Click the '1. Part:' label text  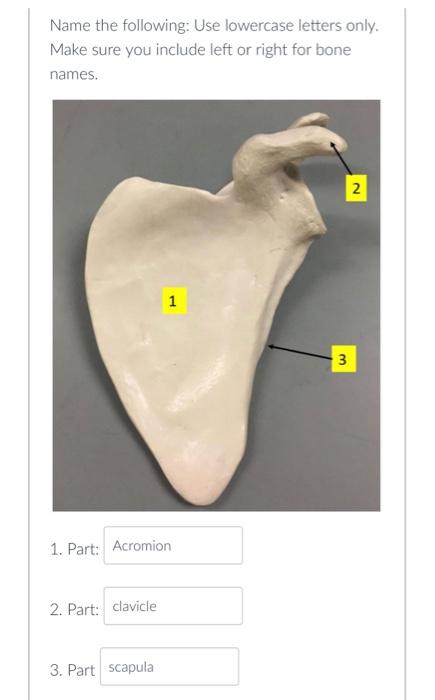tap(74, 549)
